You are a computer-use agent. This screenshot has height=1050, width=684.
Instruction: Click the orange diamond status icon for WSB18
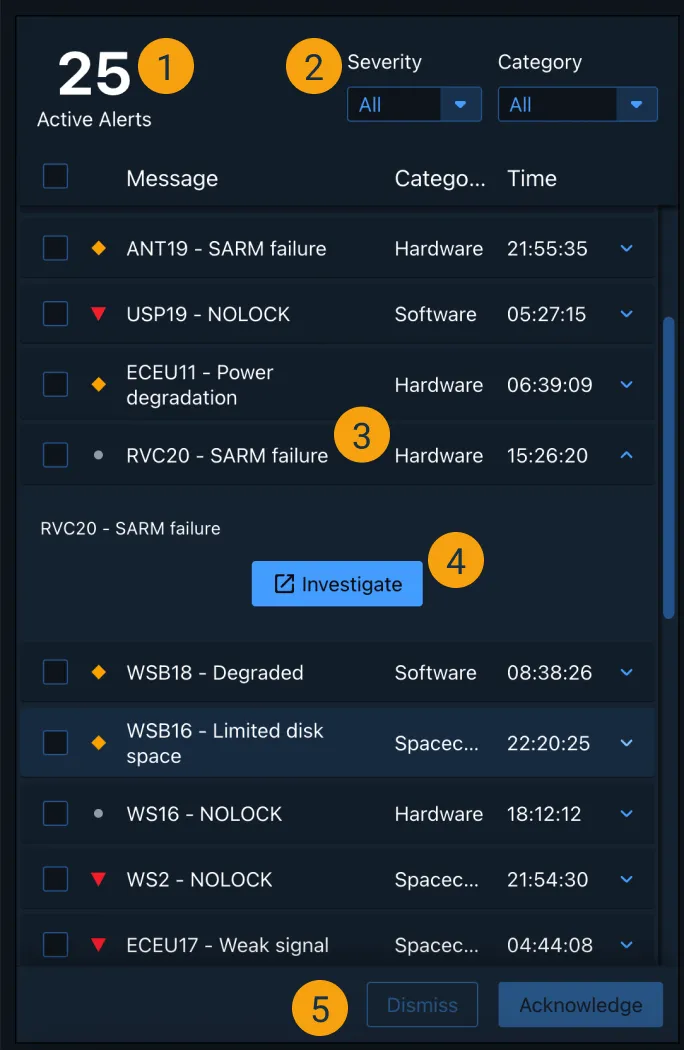pyautogui.click(x=98, y=672)
